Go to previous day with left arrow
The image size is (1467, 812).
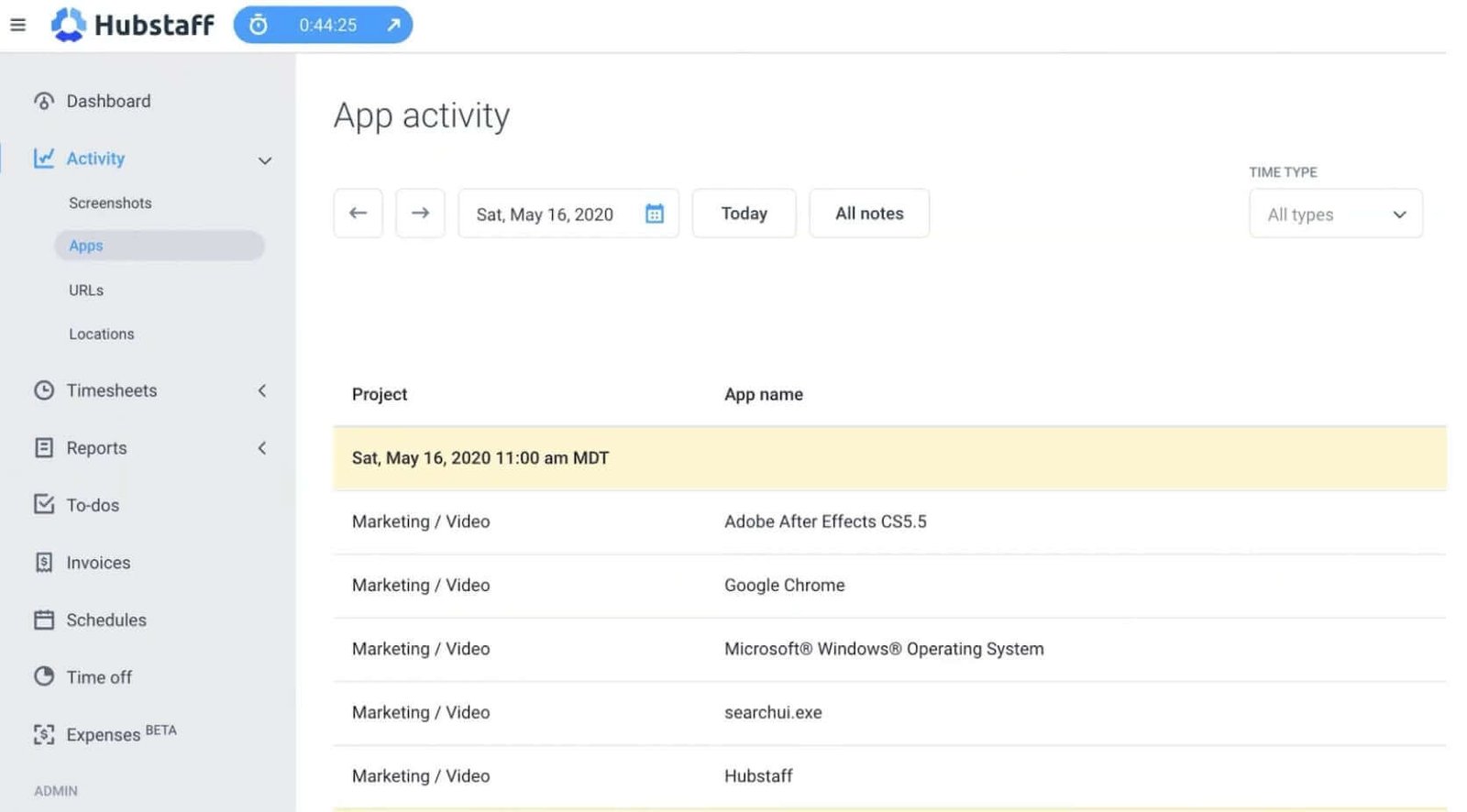click(x=358, y=214)
